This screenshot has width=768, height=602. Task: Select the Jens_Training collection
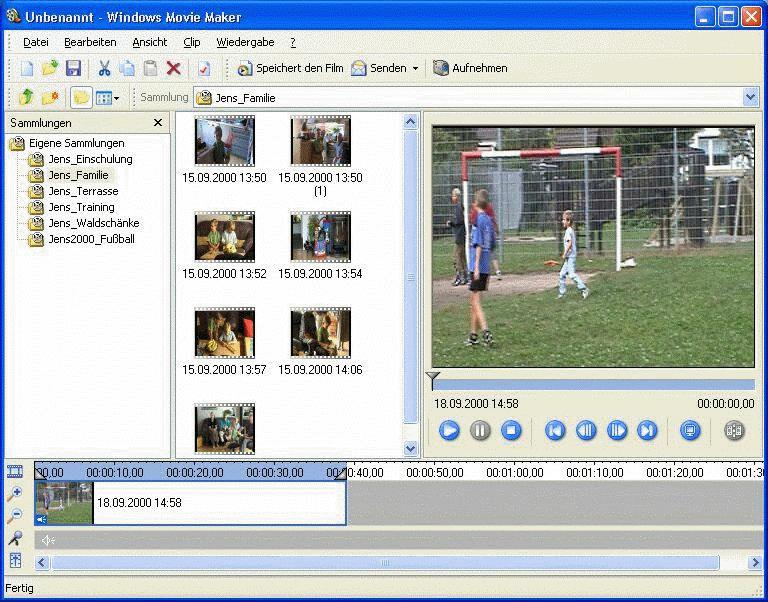pos(72,207)
